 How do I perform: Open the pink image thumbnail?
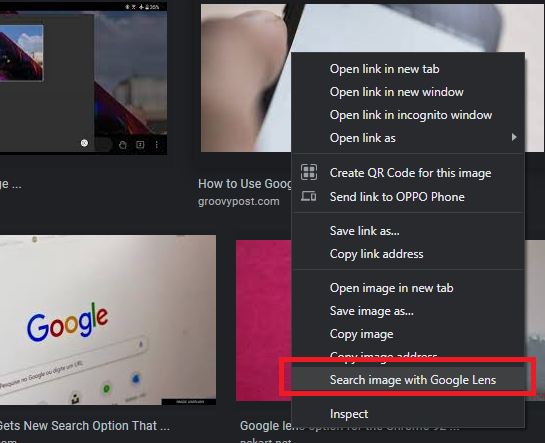[x=263, y=320]
